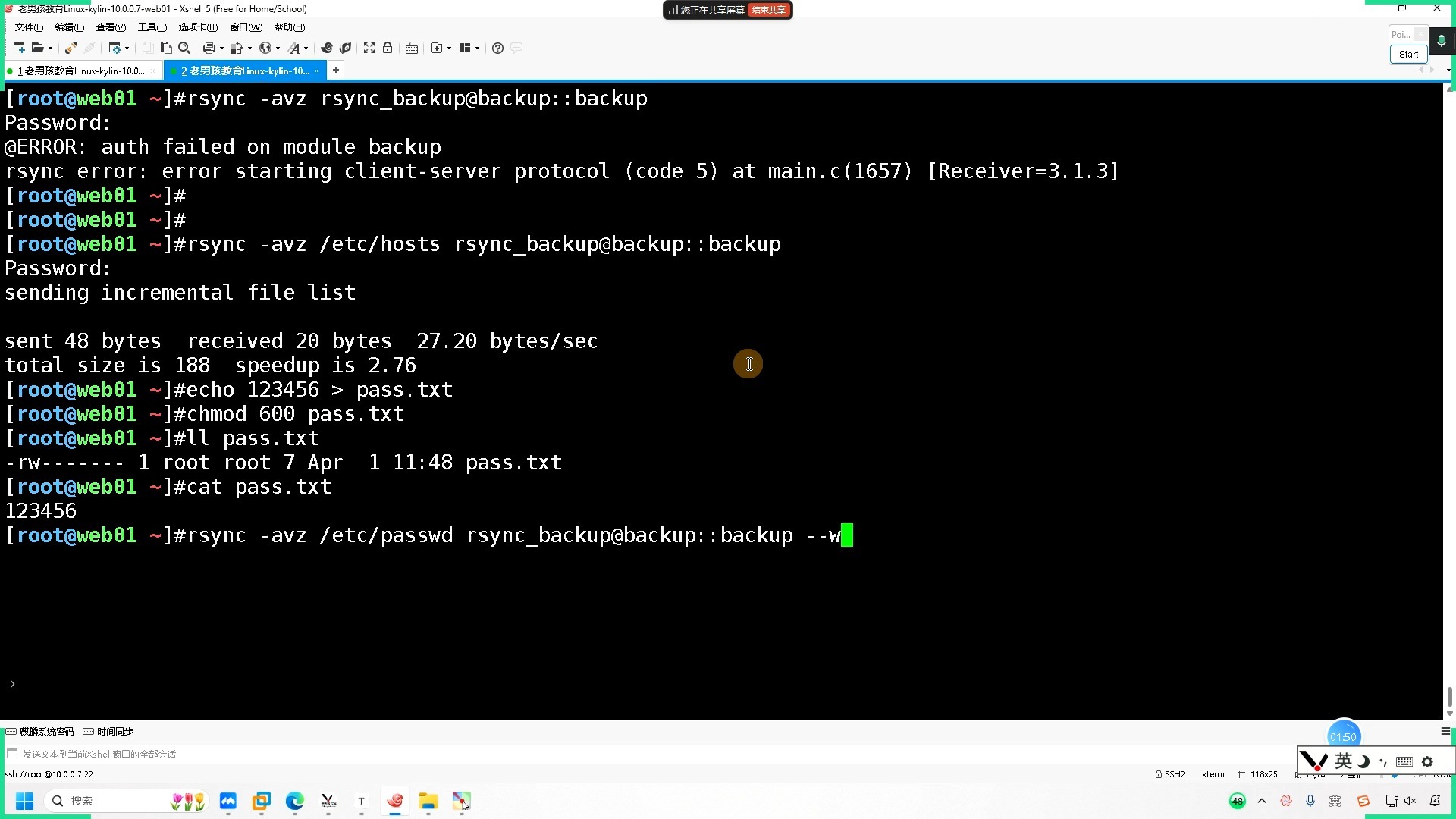Image resolution: width=1456 pixels, height=819 pixels.
Task: Expand the file transfer dropdown arrow
Action: point(249,48)
